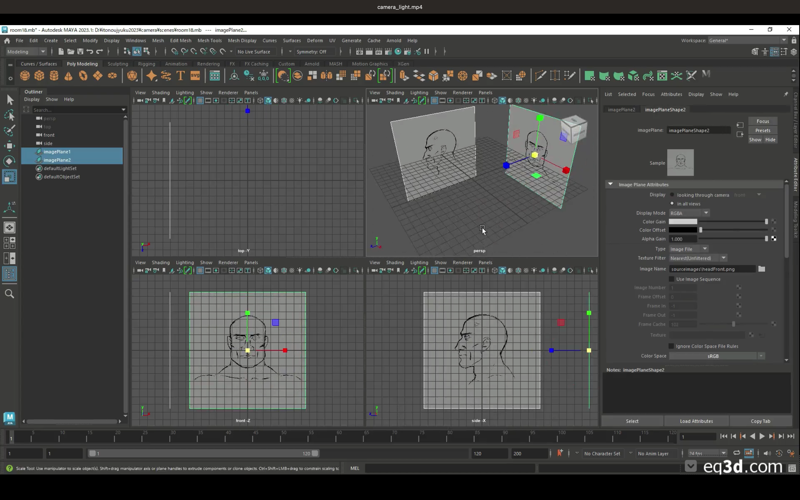Open the Display Mode RGBA dropdown
800x500 pixels.
pyautogui.click(x=688, y=213)
